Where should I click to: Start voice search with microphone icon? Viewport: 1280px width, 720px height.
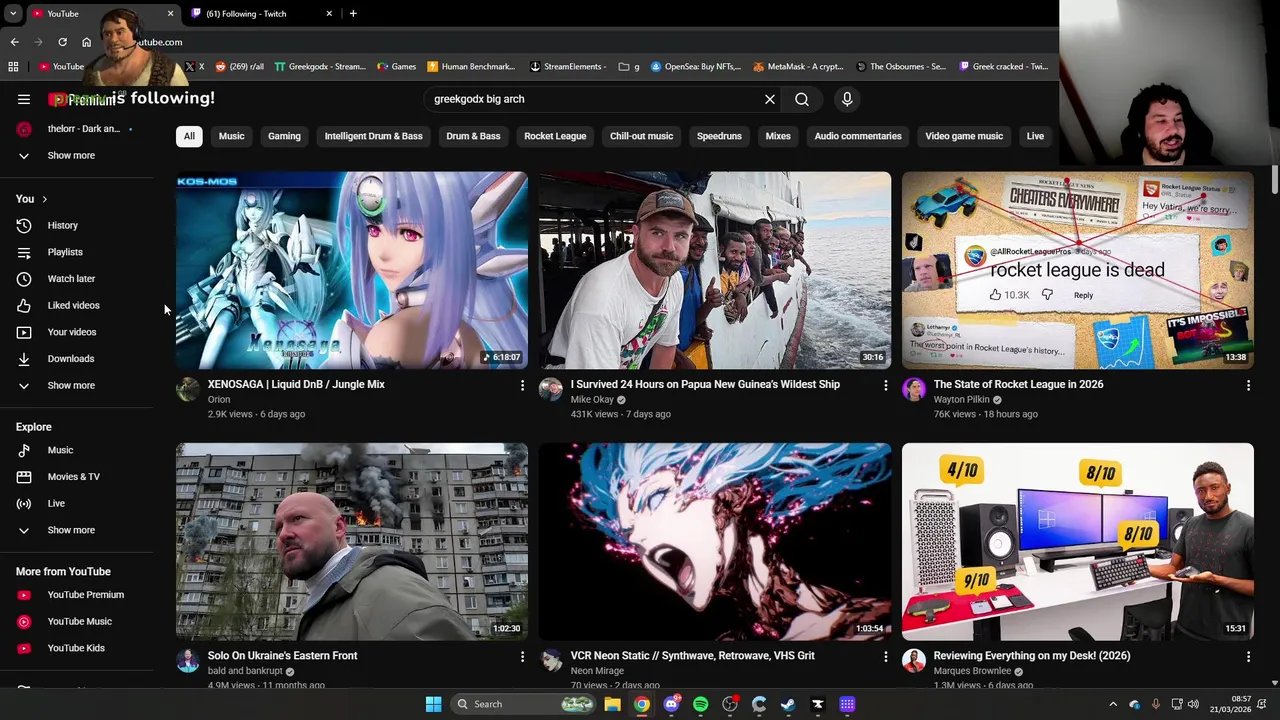coord(847,99)
